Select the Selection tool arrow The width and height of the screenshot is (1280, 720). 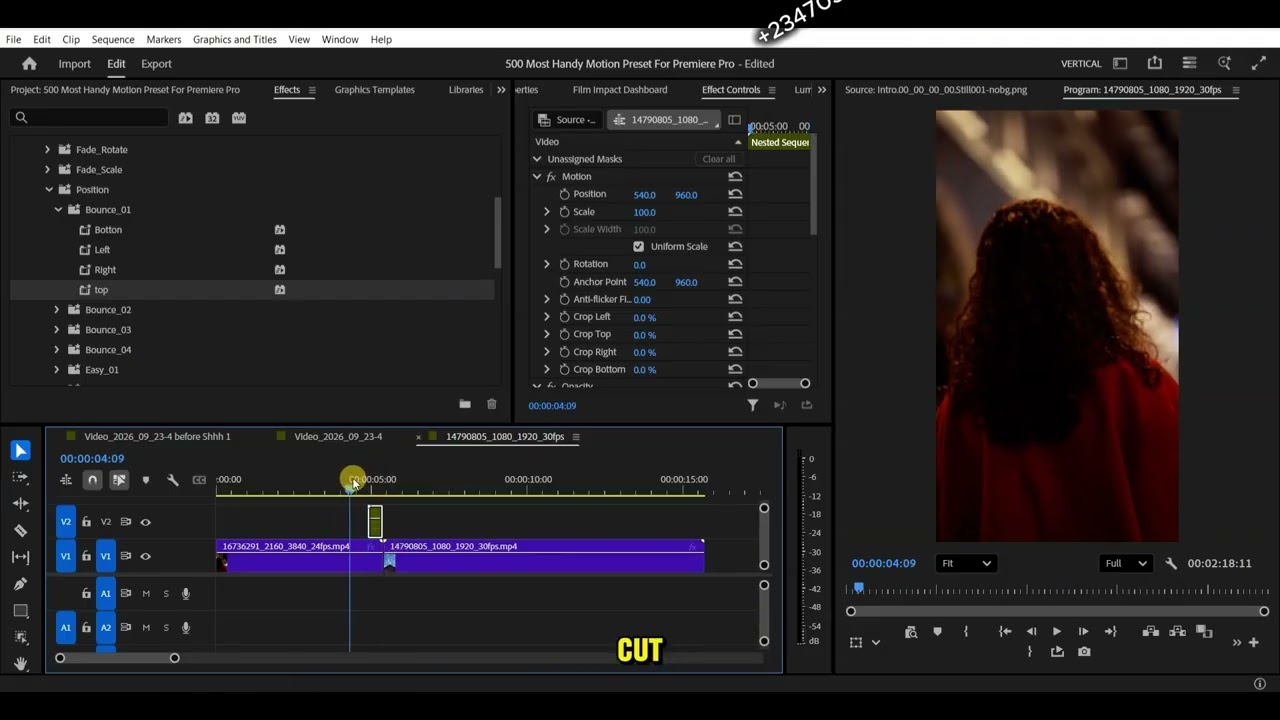(x=20, y=451)
